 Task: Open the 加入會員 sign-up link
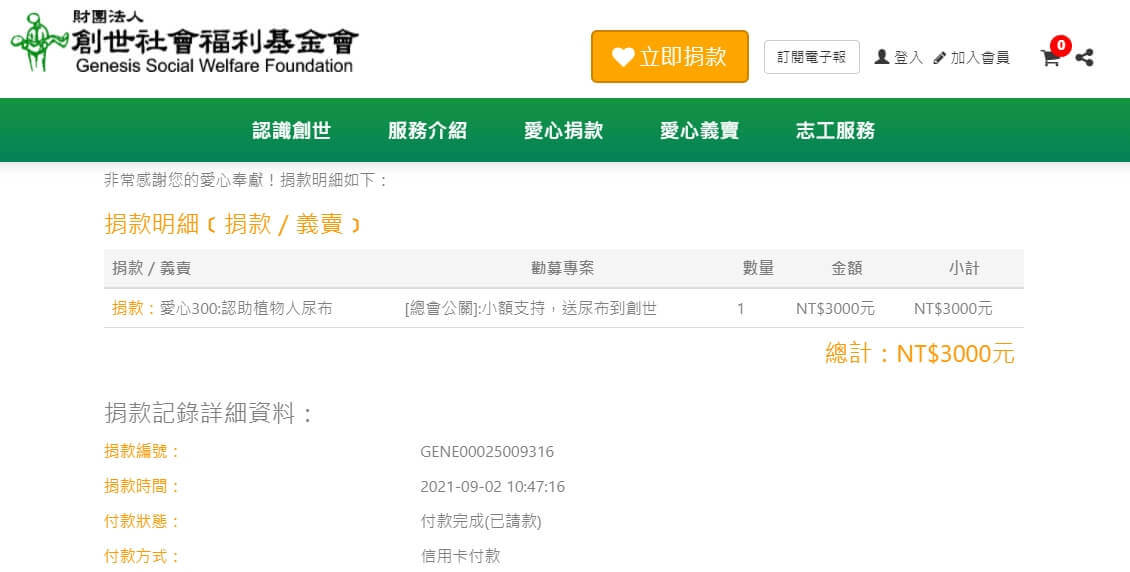coord(980,58)
